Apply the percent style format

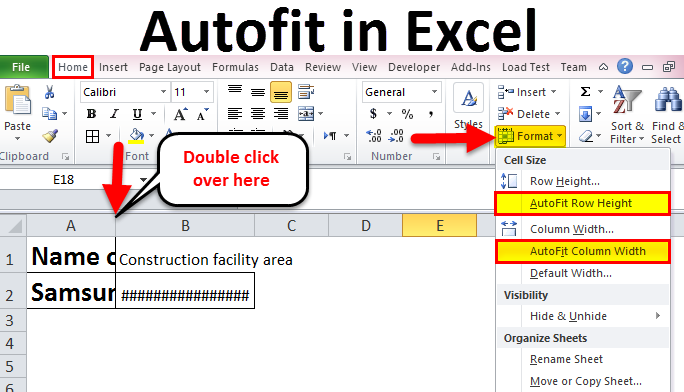click(x=407, y=114)
